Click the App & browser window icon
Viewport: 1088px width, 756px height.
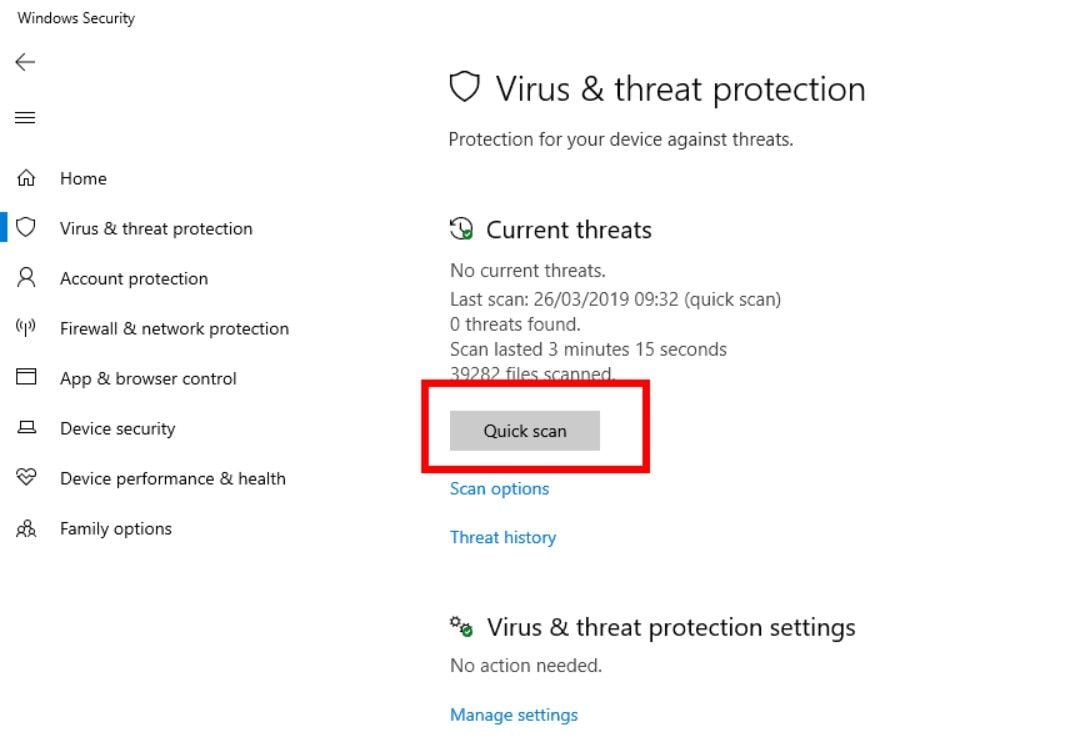click(x=27, y=378)
